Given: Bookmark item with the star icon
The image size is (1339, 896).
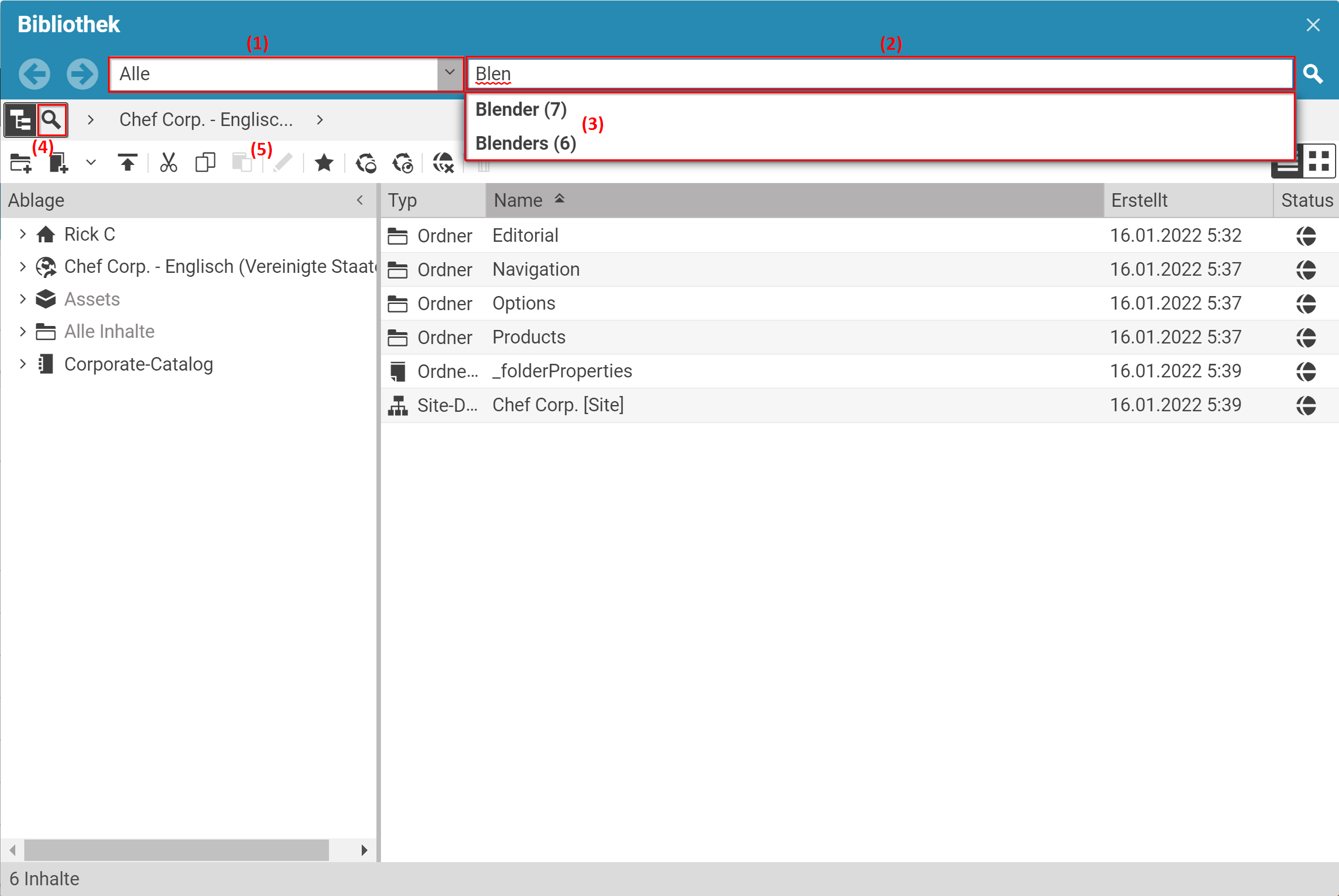Looking at the screenshot, I should point(324,163).
